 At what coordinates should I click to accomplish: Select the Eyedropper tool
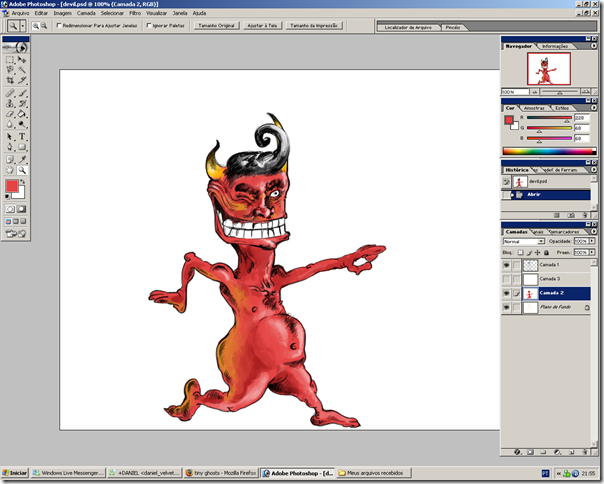(22, 160)
